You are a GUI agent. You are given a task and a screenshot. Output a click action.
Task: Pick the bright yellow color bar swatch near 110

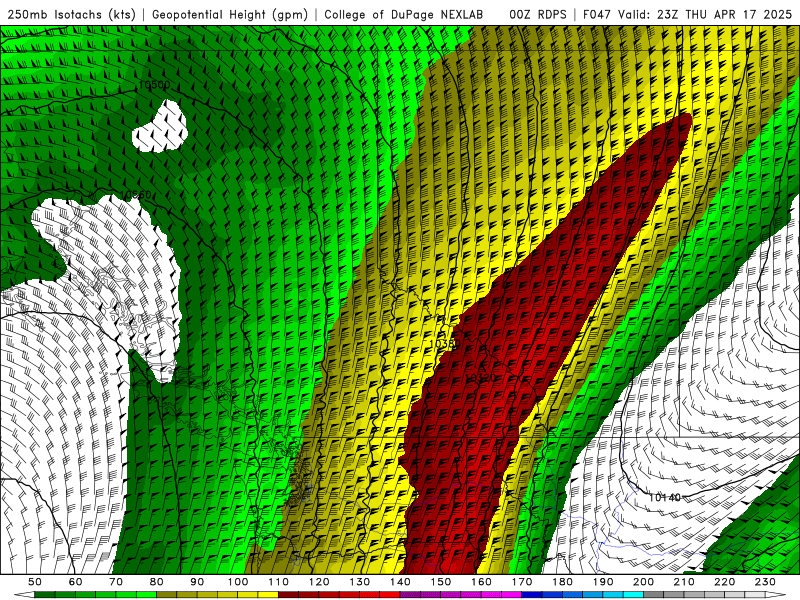[x=268, y=595]
